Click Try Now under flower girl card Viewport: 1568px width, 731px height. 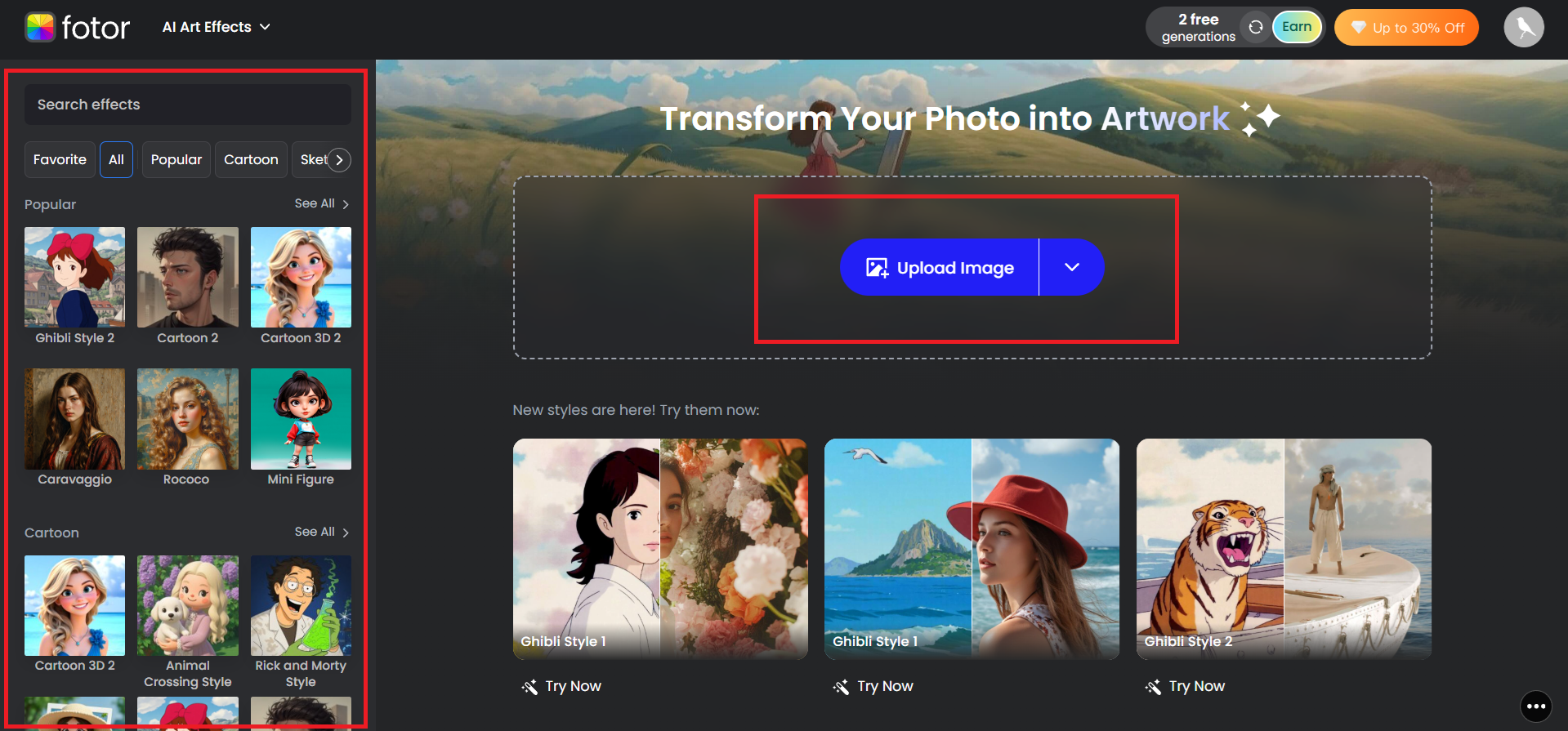pos(562,686)
